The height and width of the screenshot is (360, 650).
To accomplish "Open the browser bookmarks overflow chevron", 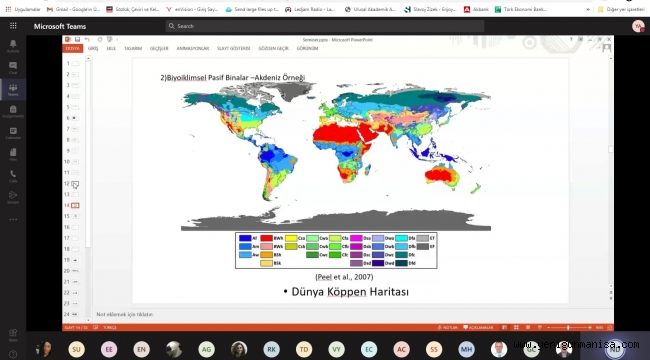I will [x=588, y=9].
